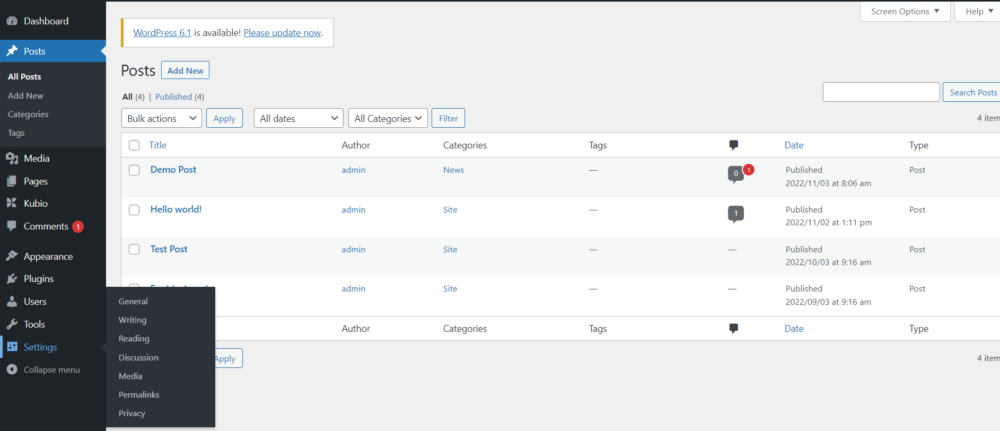Click the Add New button
This screenshot has height=431, width=1000.
[185, 71]
